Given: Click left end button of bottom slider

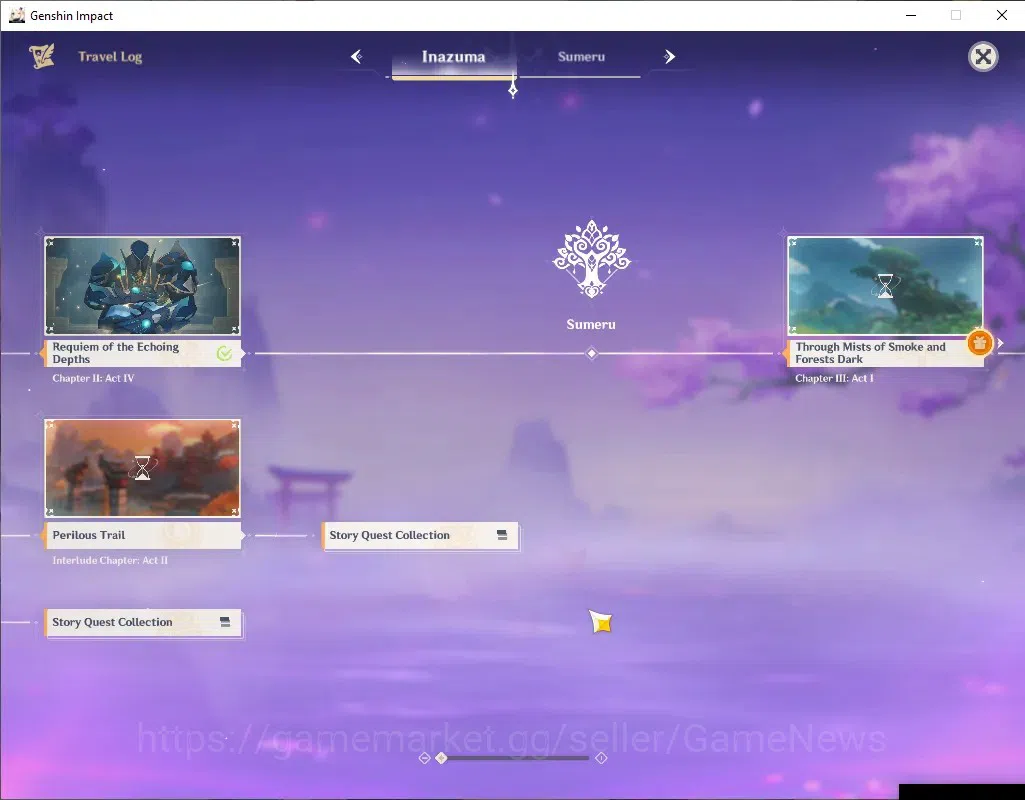Looking at the screenshot, I should click(424, 758).
